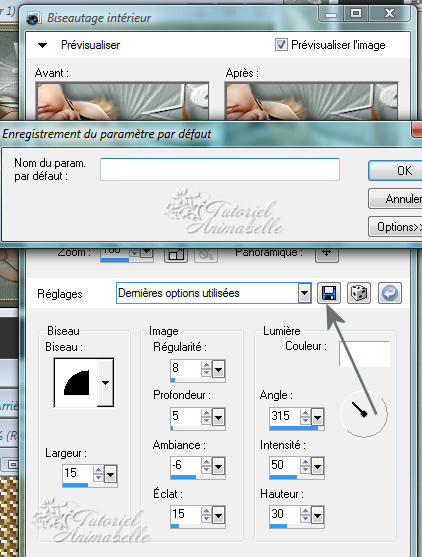422x557 pixels.
Task: Click the randomize parameters dice icon
Action: pos(359,293)
